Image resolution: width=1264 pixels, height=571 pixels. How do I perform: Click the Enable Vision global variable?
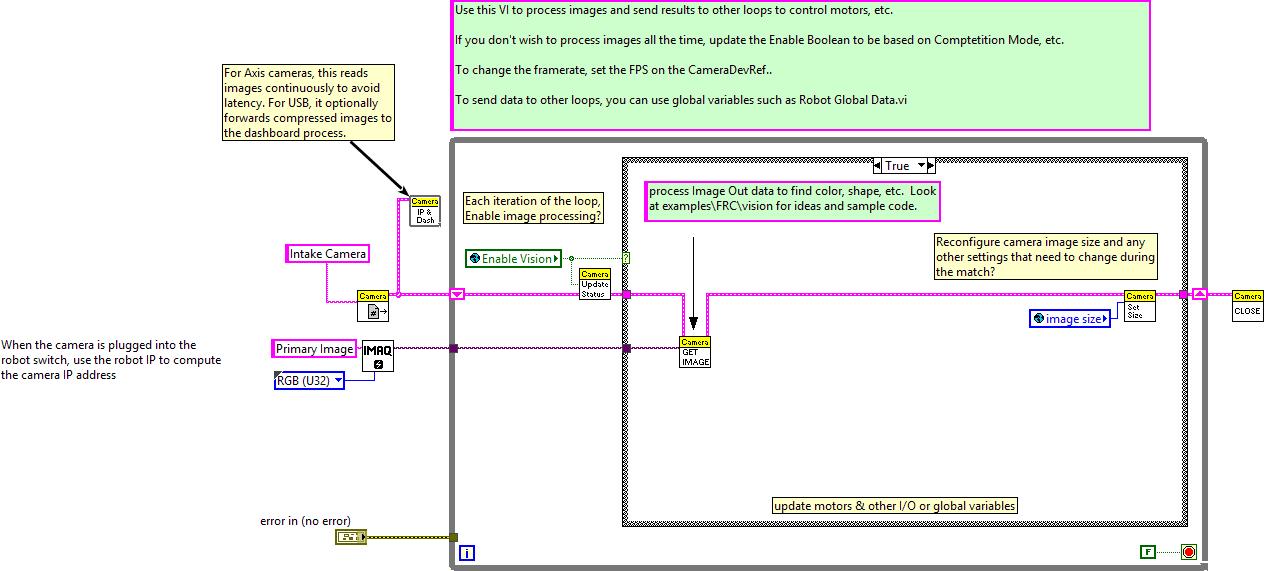[x=513, y=259]
